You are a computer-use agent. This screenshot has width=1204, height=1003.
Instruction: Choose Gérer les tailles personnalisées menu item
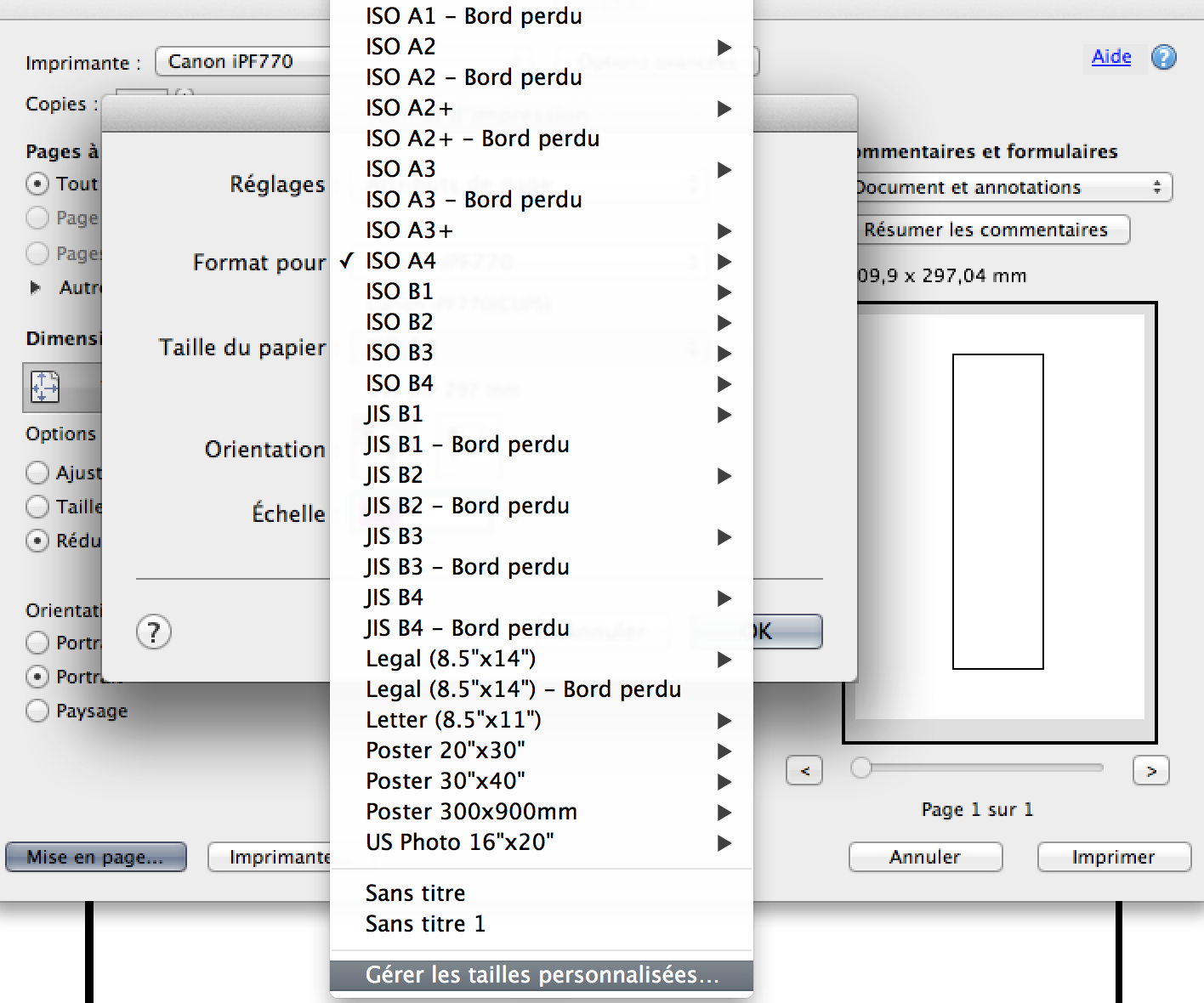[x=542, y=975]
